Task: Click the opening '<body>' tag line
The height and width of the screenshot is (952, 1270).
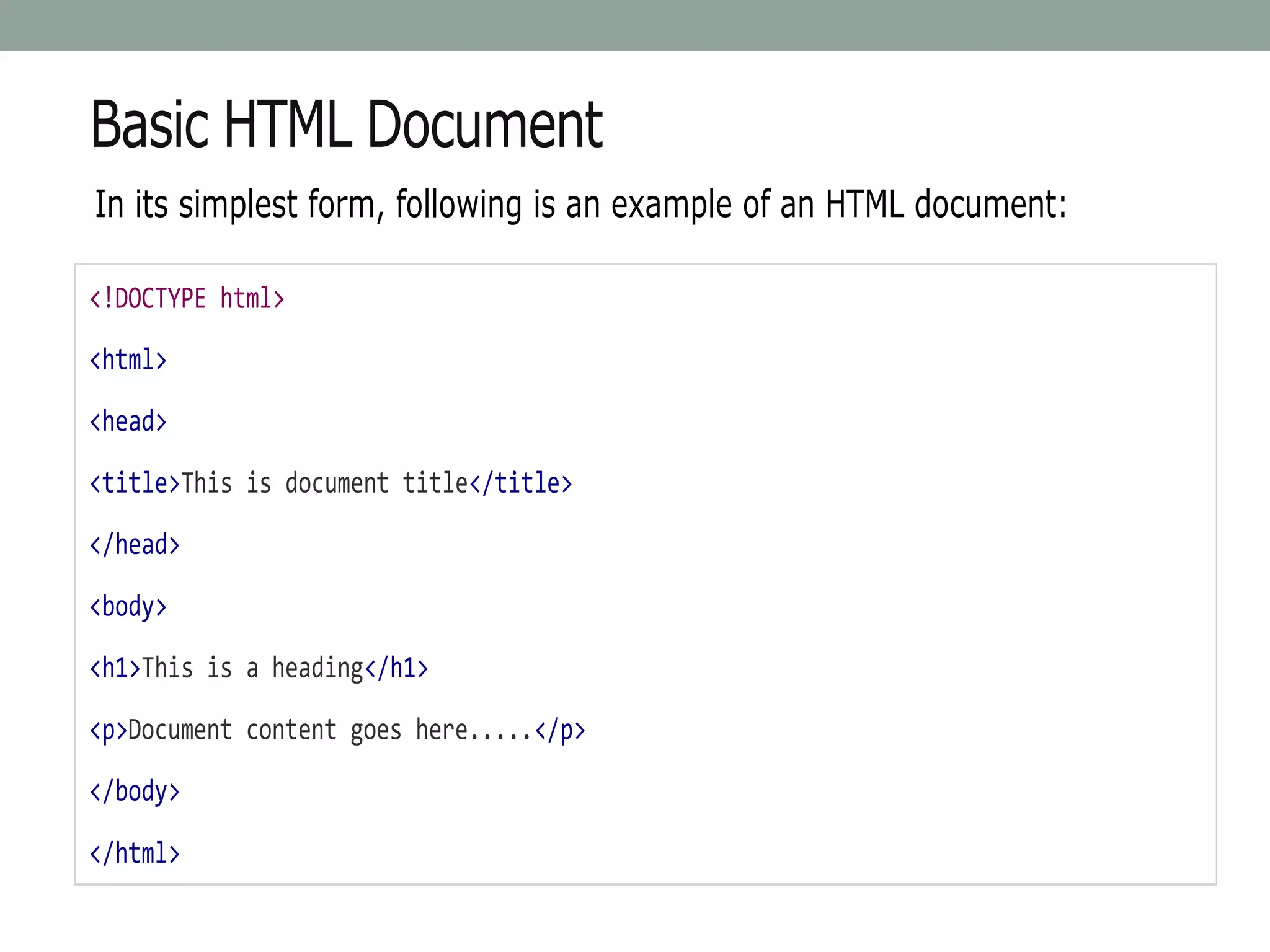Action: 128,607
